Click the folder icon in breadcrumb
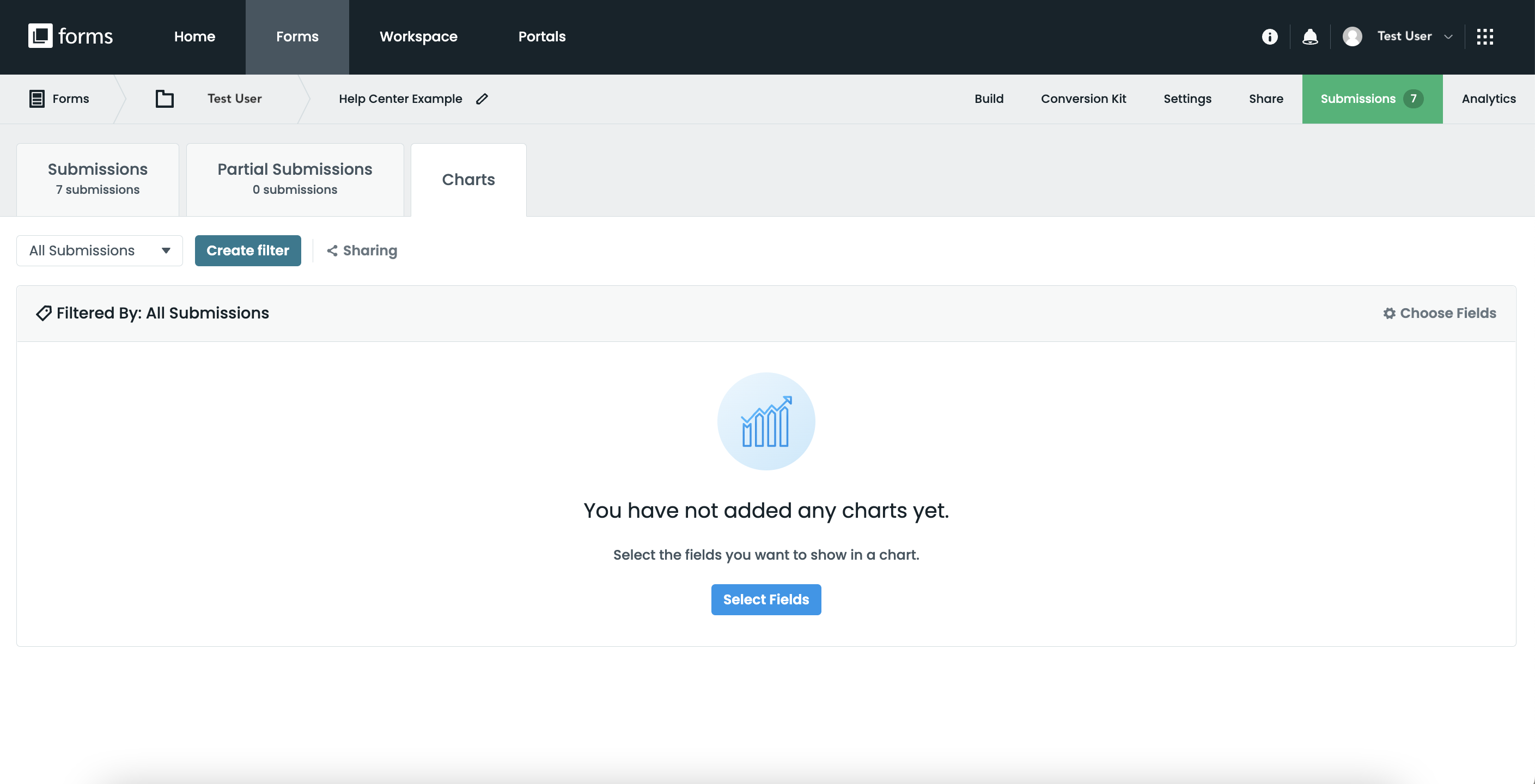 [165, 99]
